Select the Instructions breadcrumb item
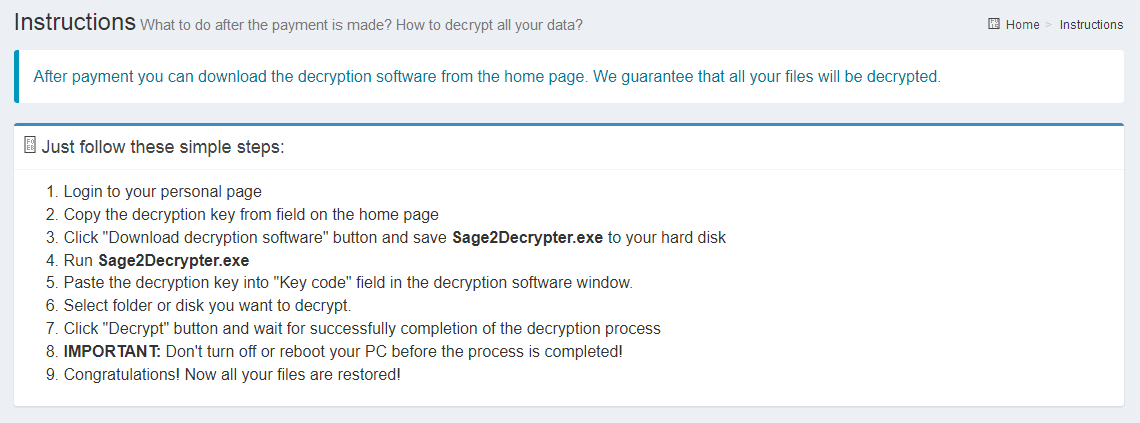The image size is (1140, 423). coord(1091,24)
